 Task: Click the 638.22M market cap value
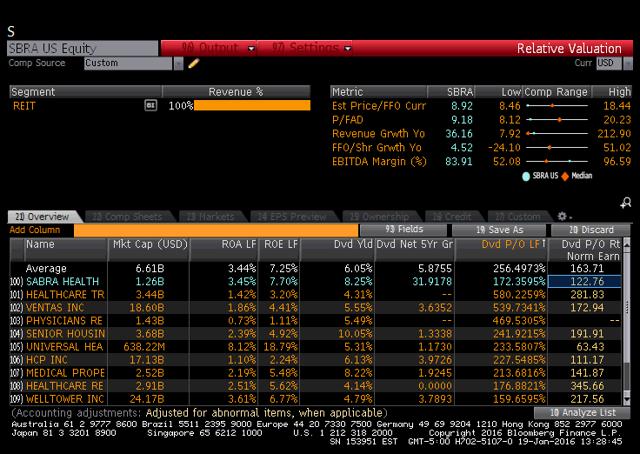tap(144, 347)
